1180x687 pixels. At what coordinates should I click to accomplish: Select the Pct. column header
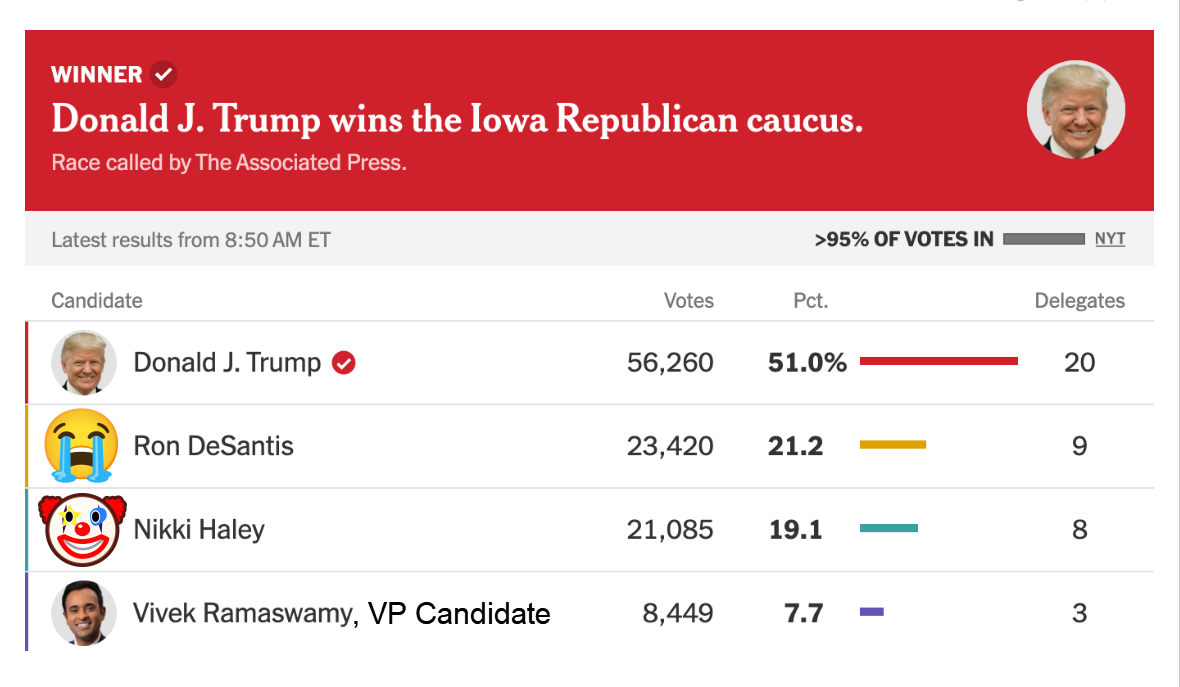coord(811,301)
